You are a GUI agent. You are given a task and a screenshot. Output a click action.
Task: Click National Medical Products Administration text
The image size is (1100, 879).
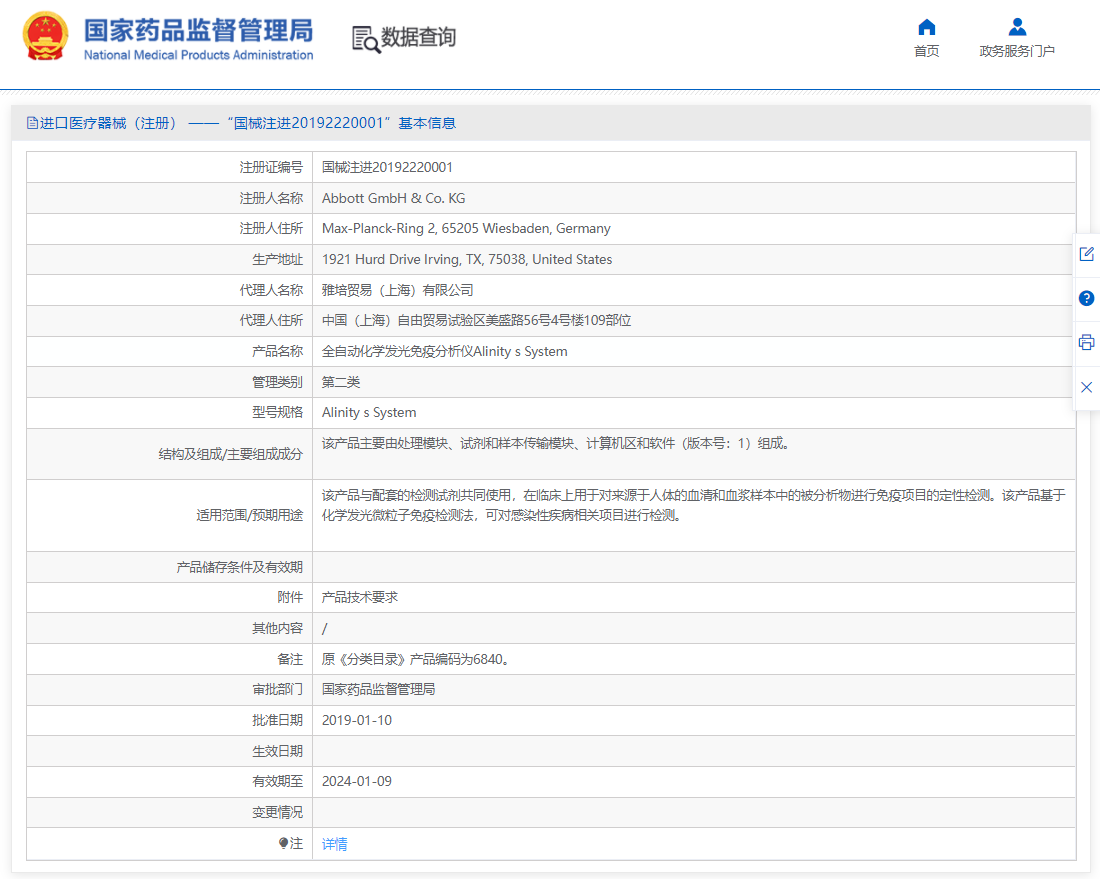click(199, 55)
